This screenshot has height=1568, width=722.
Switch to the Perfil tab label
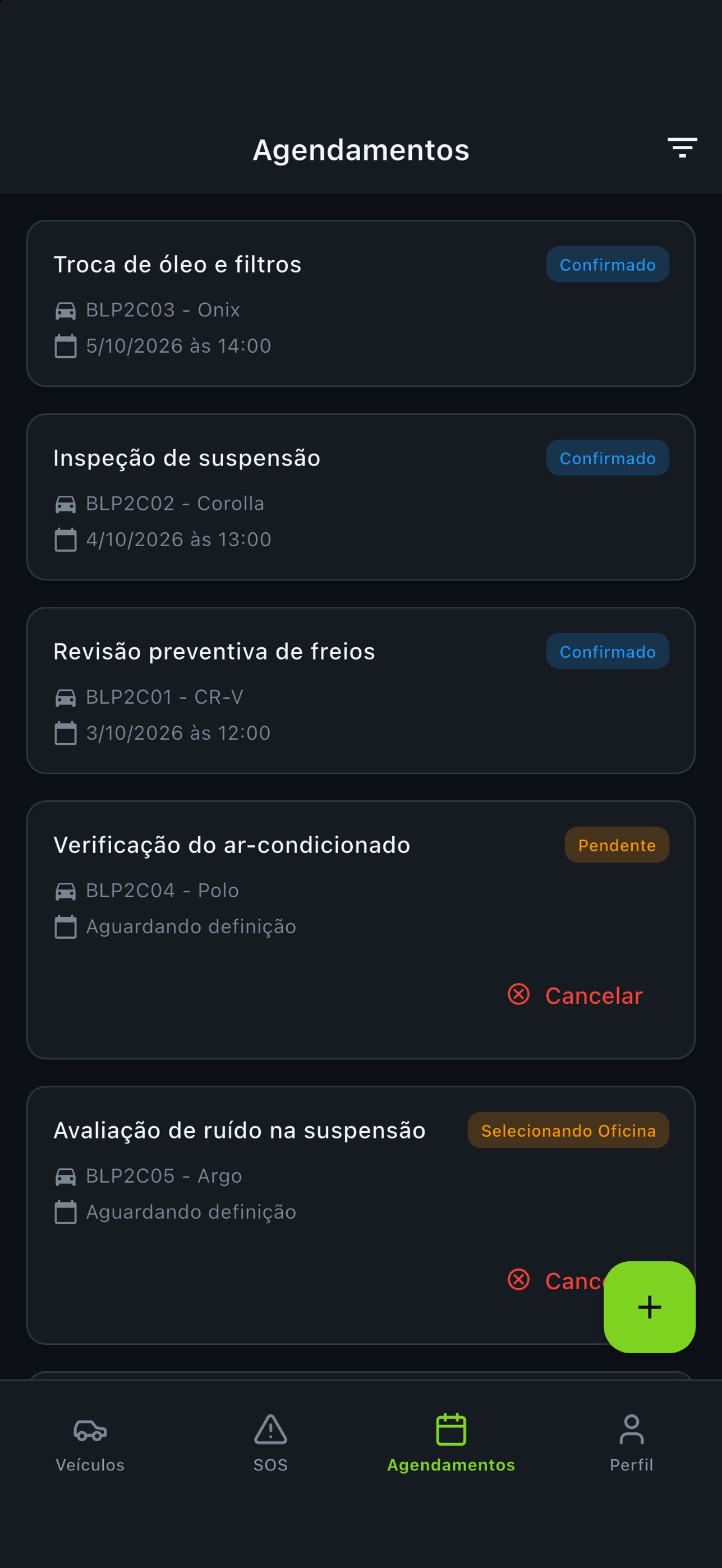[x=631, y=1464]
